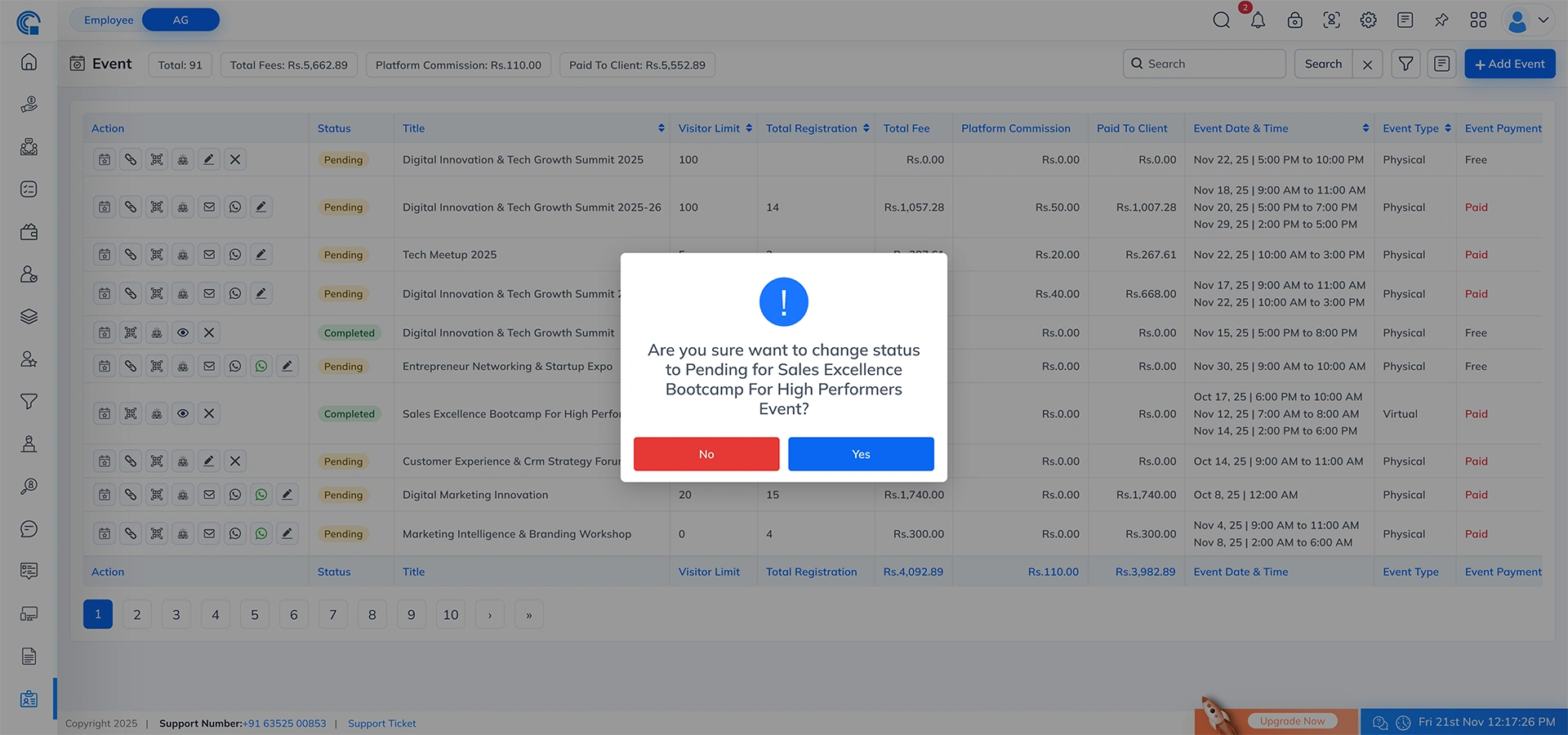Click the magnifier search icon in header

(1221, 20)
